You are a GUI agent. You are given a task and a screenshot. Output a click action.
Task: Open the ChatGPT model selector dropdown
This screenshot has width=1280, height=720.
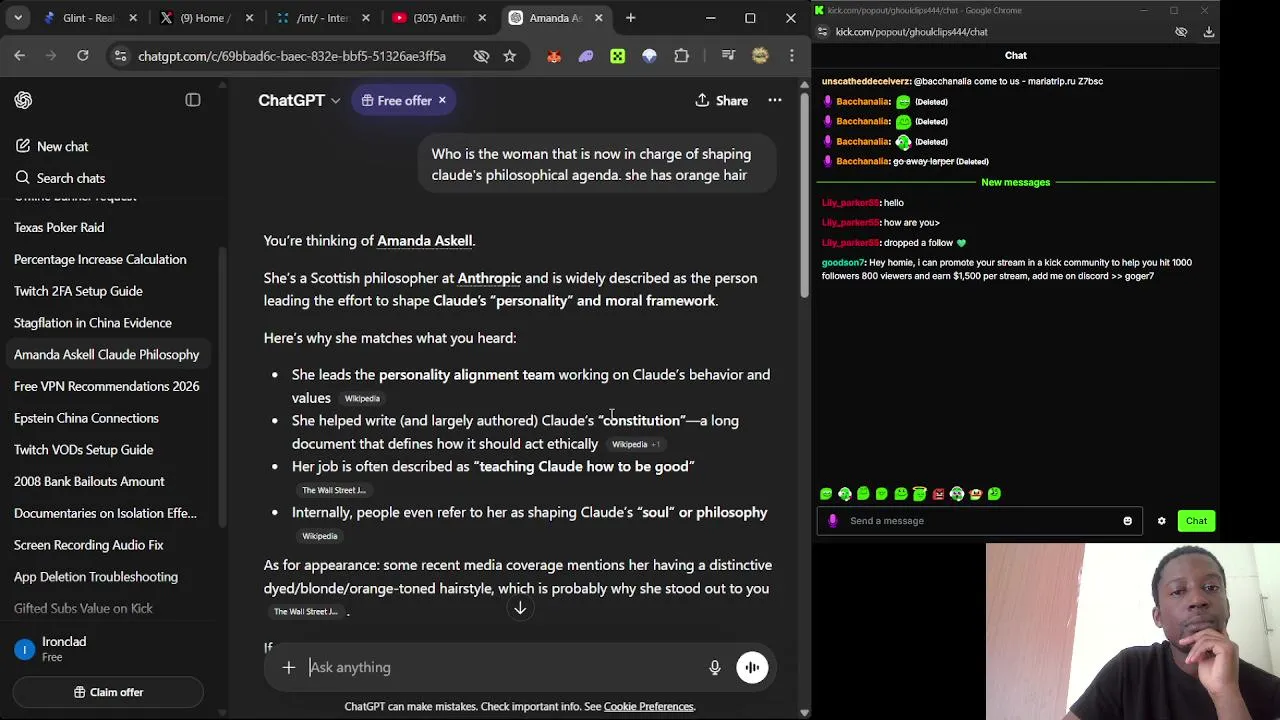(299, 100)
